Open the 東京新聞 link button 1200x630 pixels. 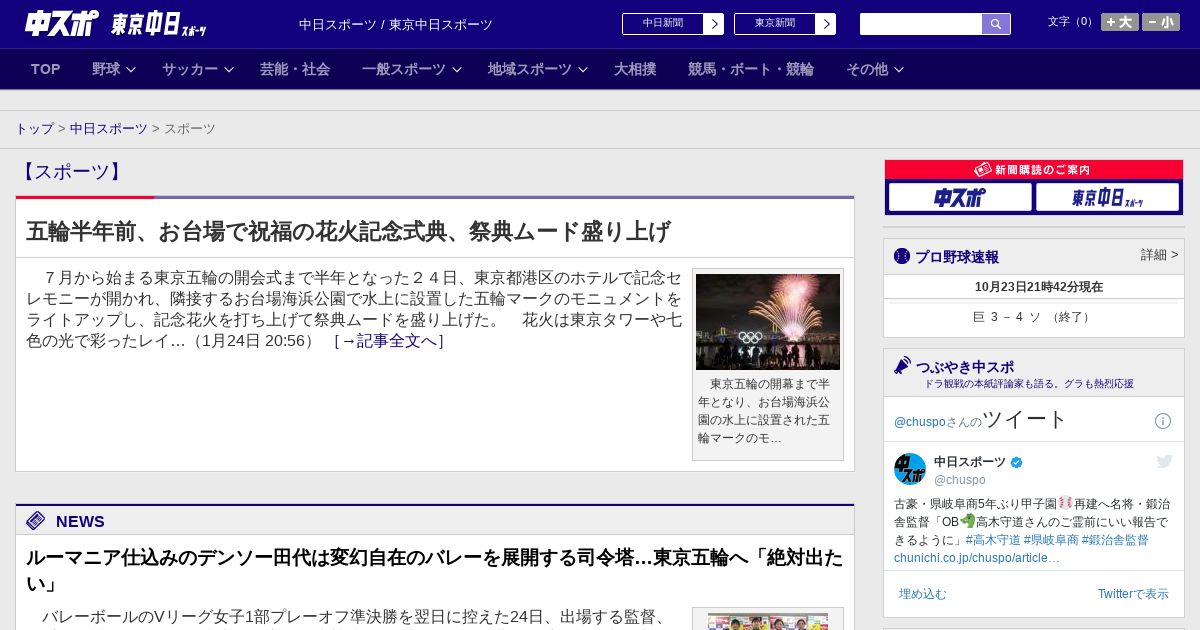(775, 24)
